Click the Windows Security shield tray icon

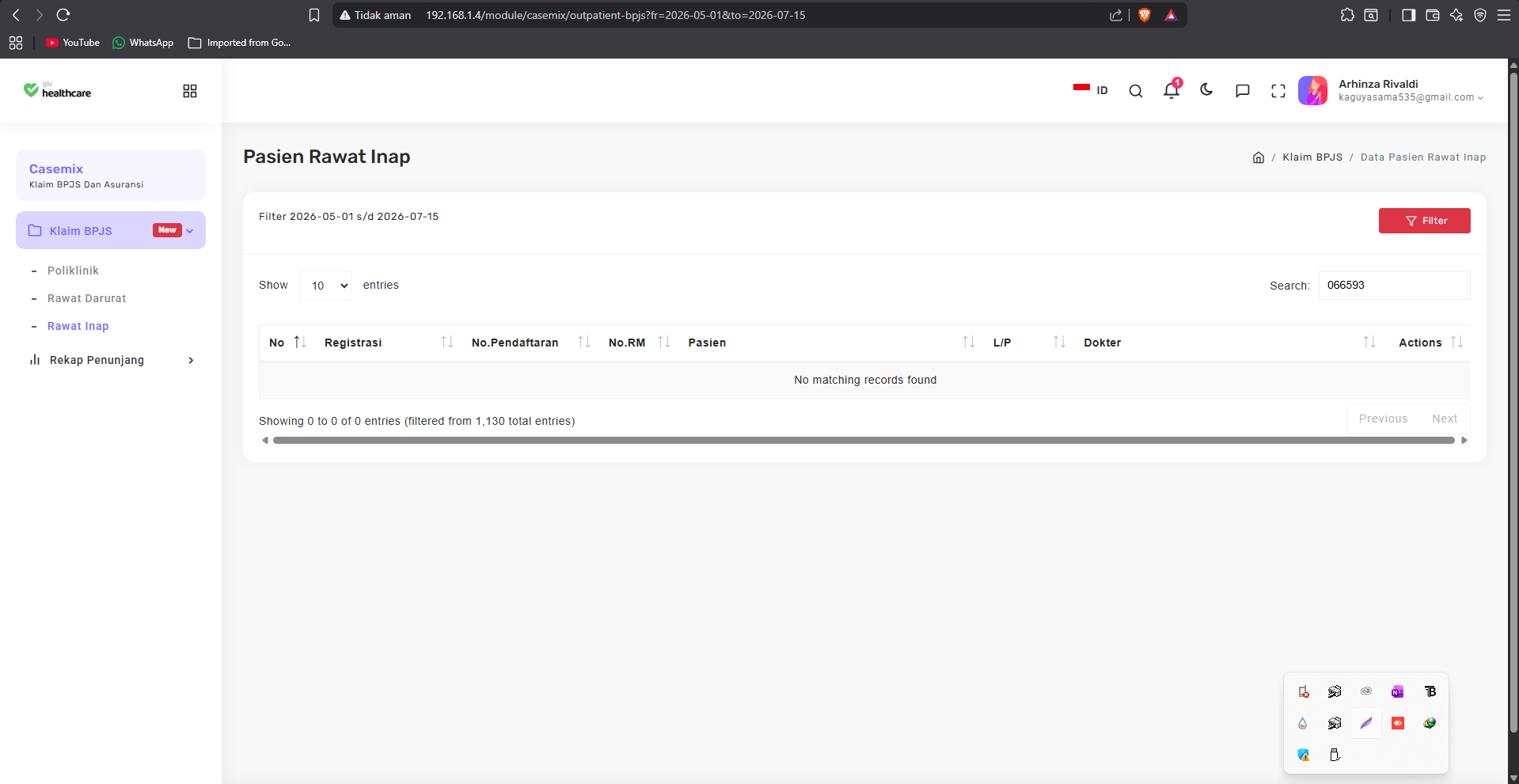[1303, 755]
